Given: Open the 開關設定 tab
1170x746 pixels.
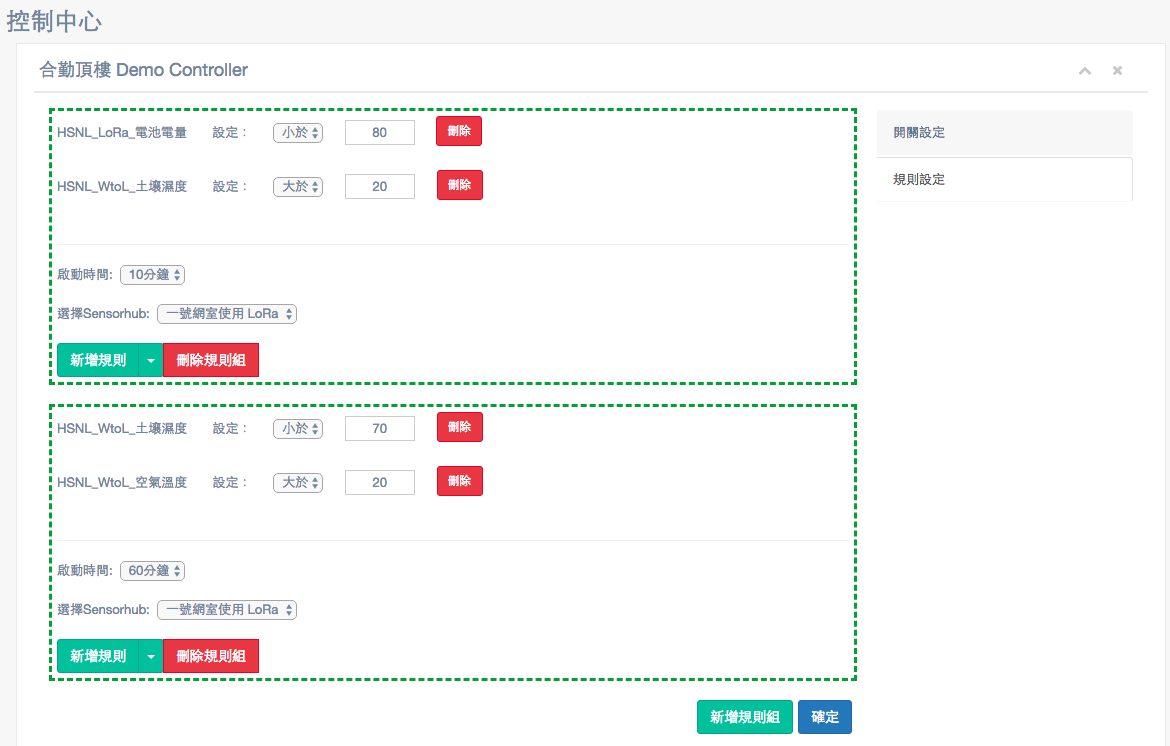Looking at the screenshot, I should (x=1004, y=132).
